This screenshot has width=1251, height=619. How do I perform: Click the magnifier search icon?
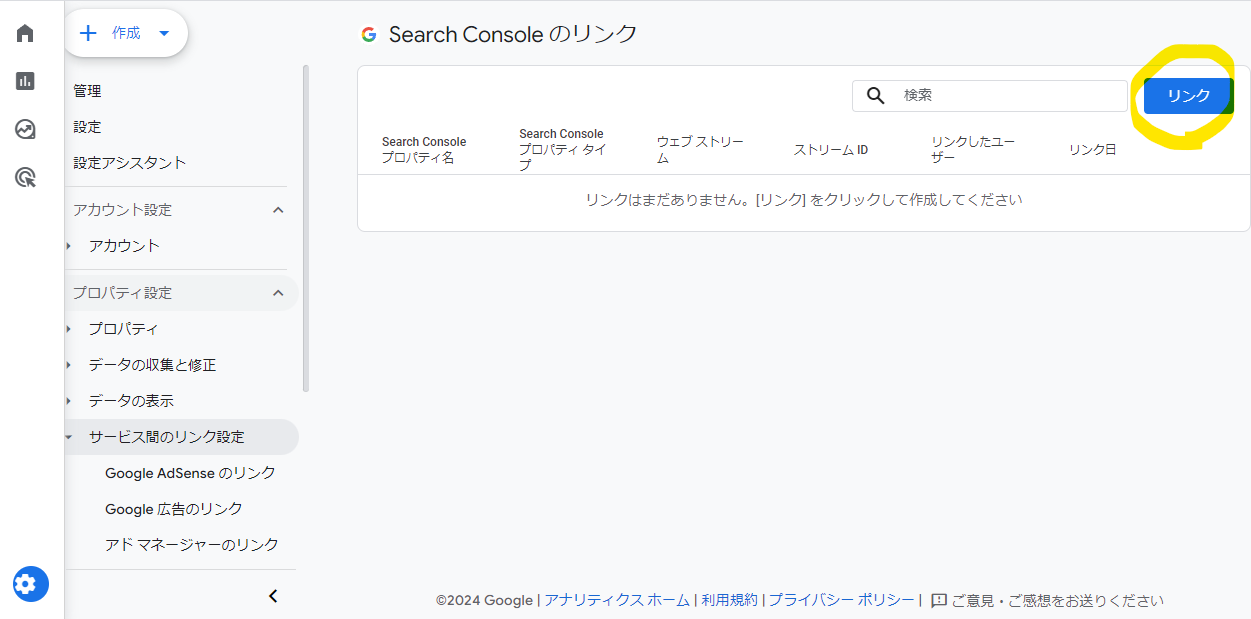tap(876, 95)
